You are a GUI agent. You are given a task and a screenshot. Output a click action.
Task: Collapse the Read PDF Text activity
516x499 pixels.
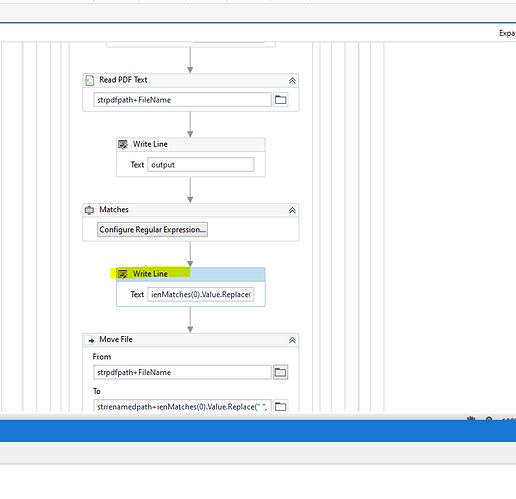292,81
